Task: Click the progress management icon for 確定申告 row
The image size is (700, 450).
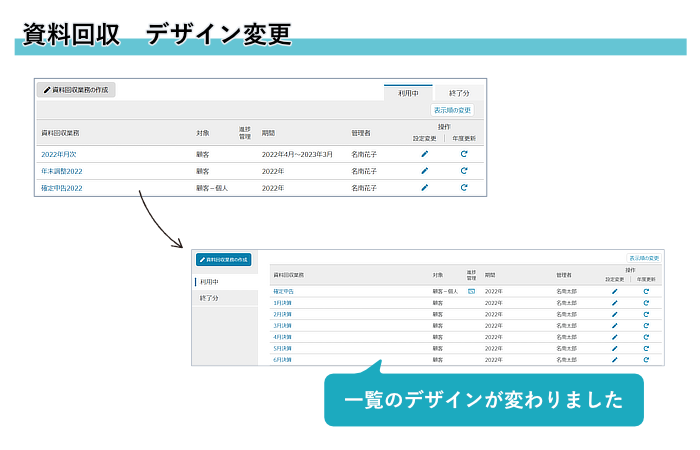Action: (471, 291)
